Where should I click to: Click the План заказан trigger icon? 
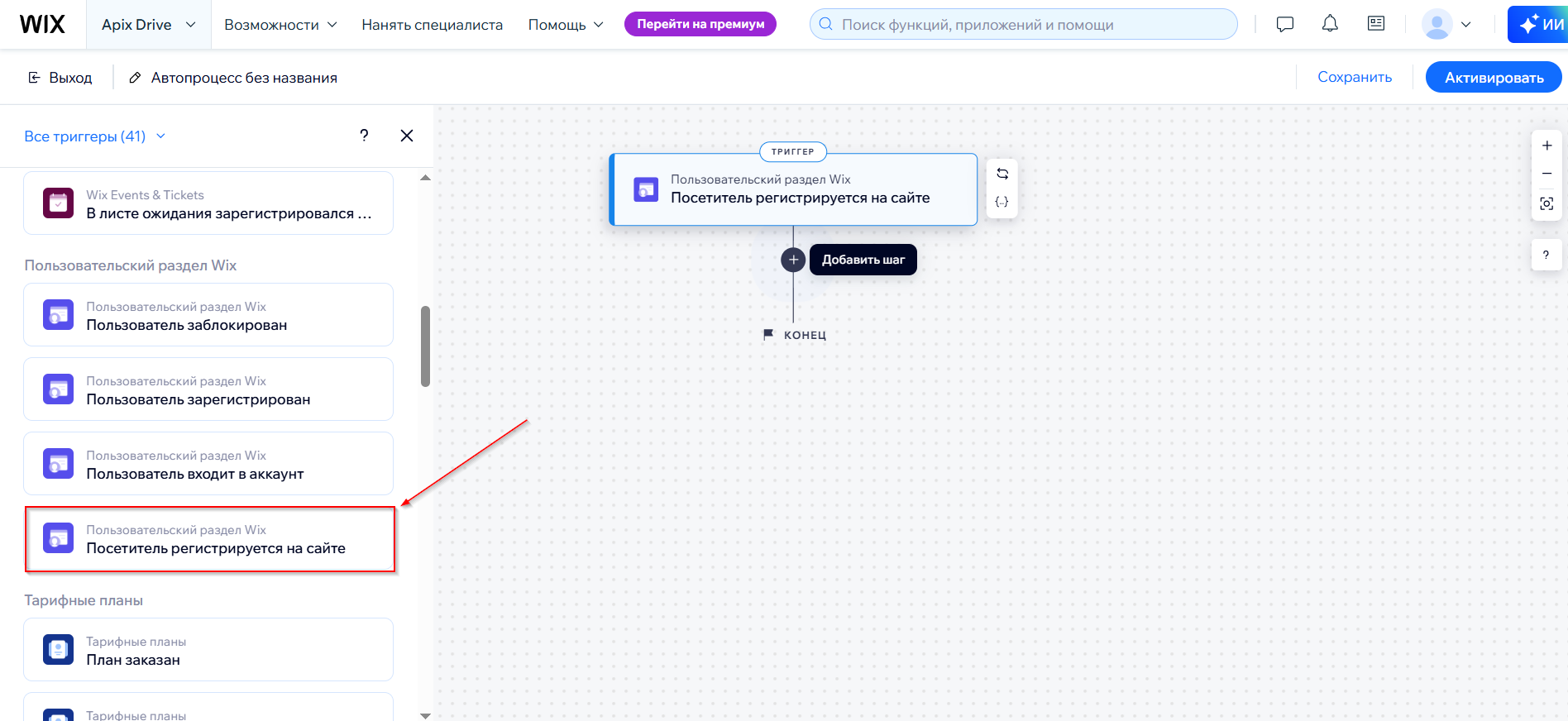(x=59, y=650)
